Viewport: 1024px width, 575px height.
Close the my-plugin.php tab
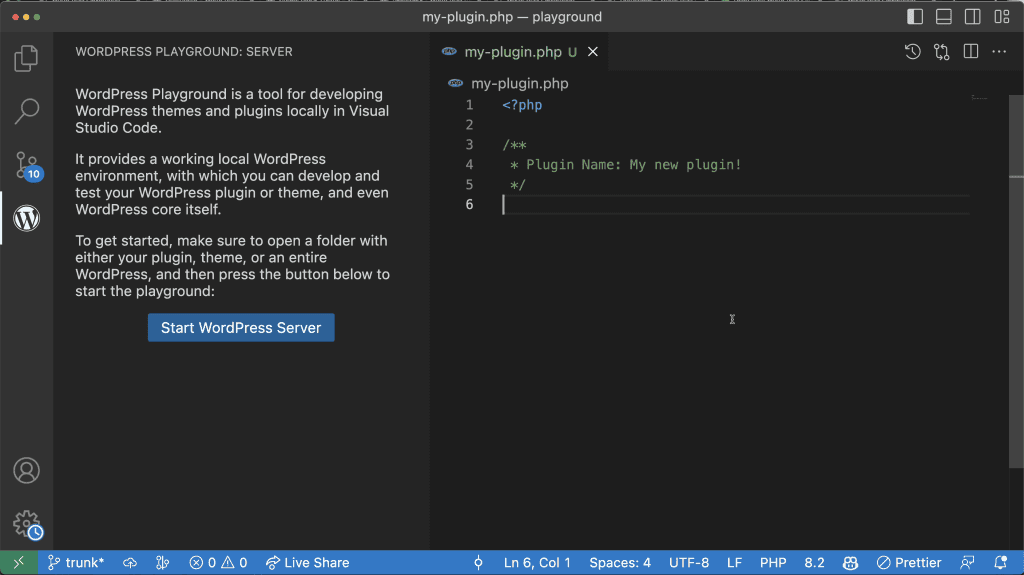point(593,52)
